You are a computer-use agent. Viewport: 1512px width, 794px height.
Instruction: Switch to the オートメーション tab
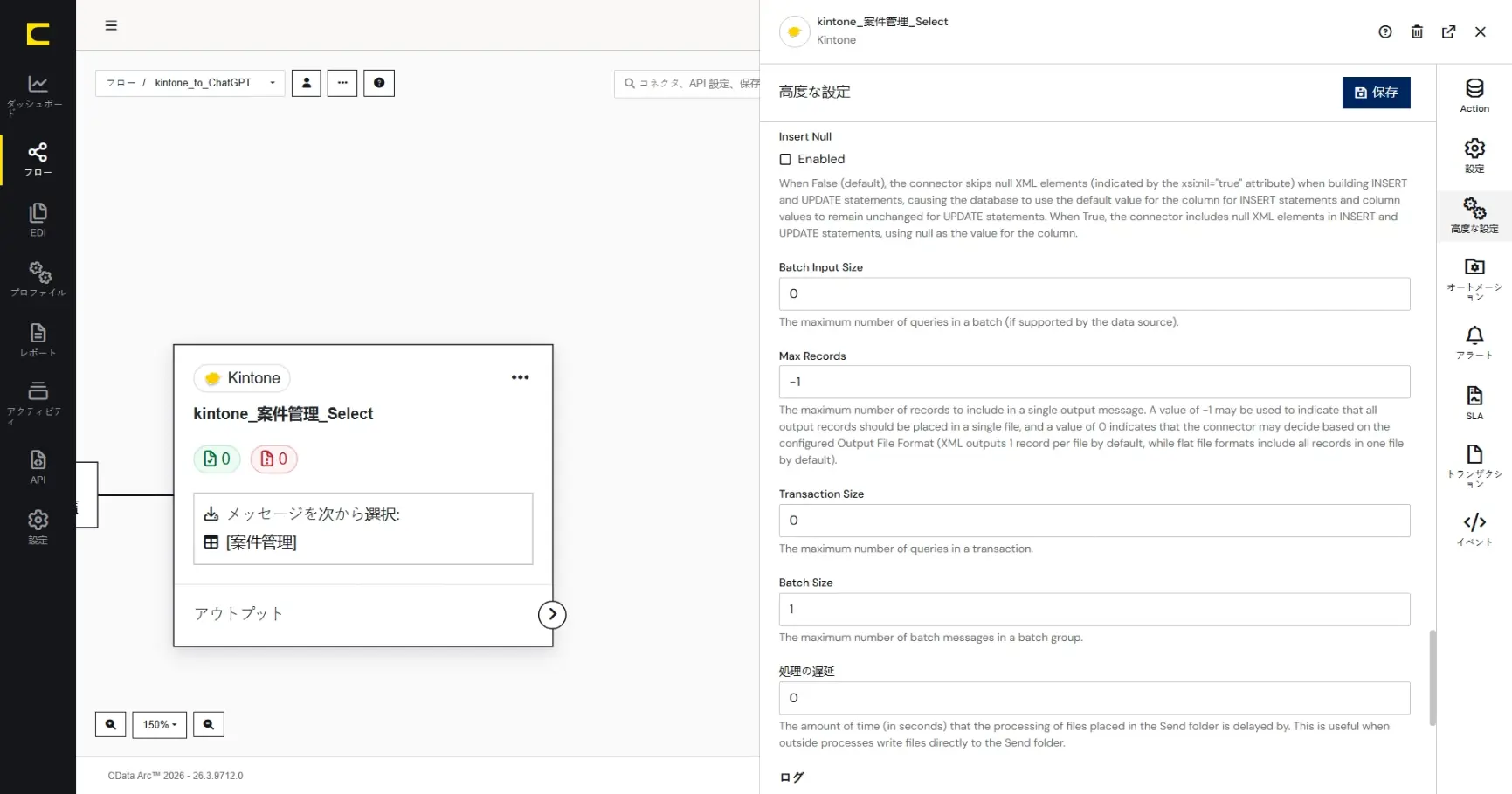[1474, 279]
